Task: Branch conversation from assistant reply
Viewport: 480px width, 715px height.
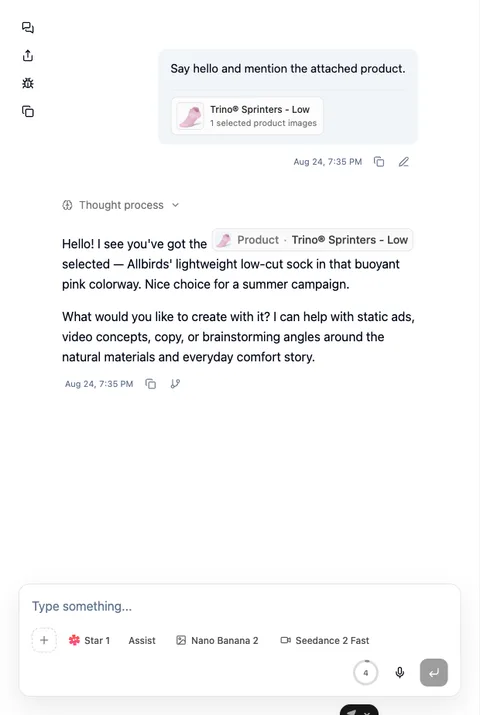Action: point(175,384)
